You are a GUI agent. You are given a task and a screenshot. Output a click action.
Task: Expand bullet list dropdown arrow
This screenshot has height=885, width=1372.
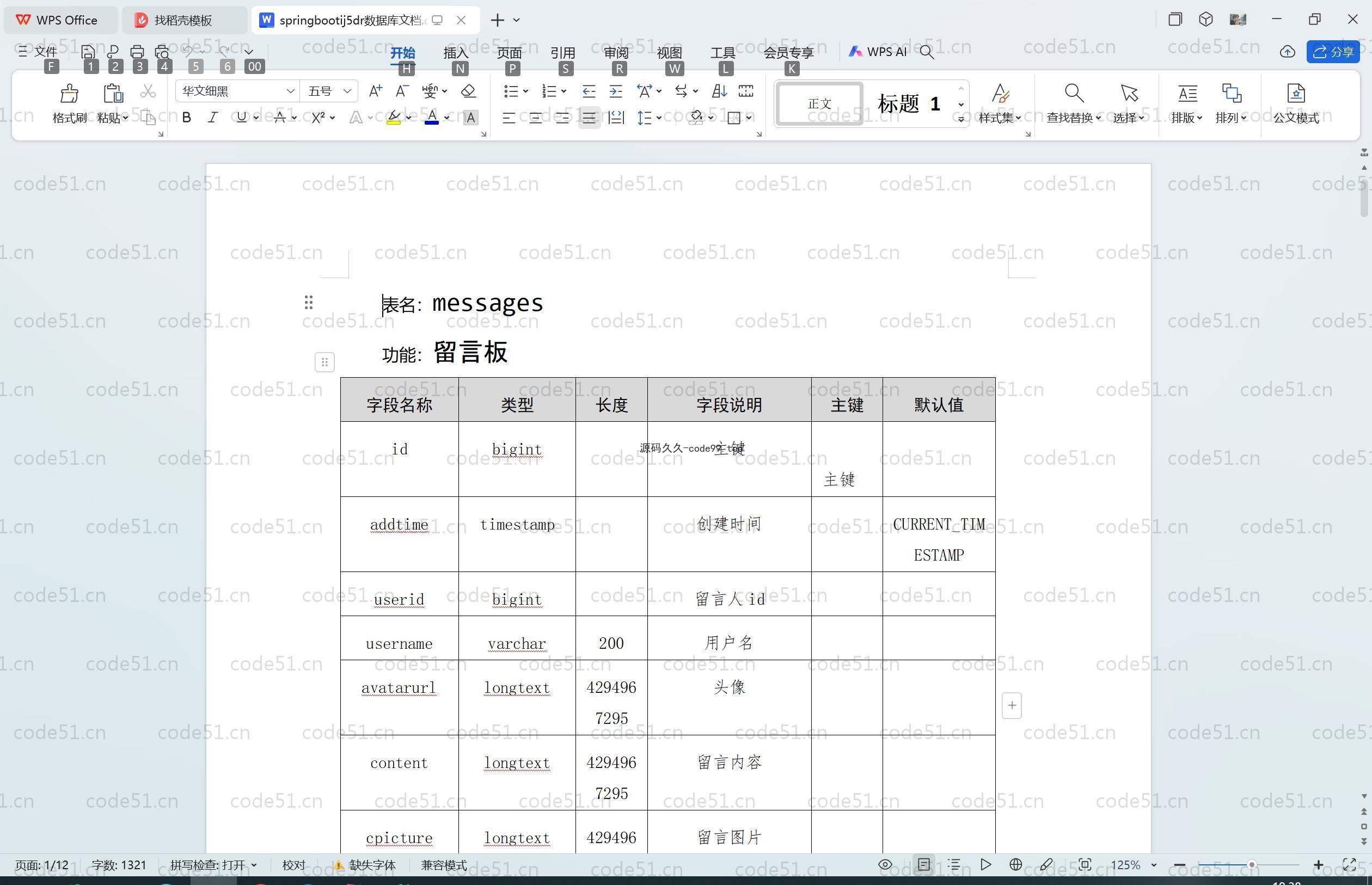point(525,91)
